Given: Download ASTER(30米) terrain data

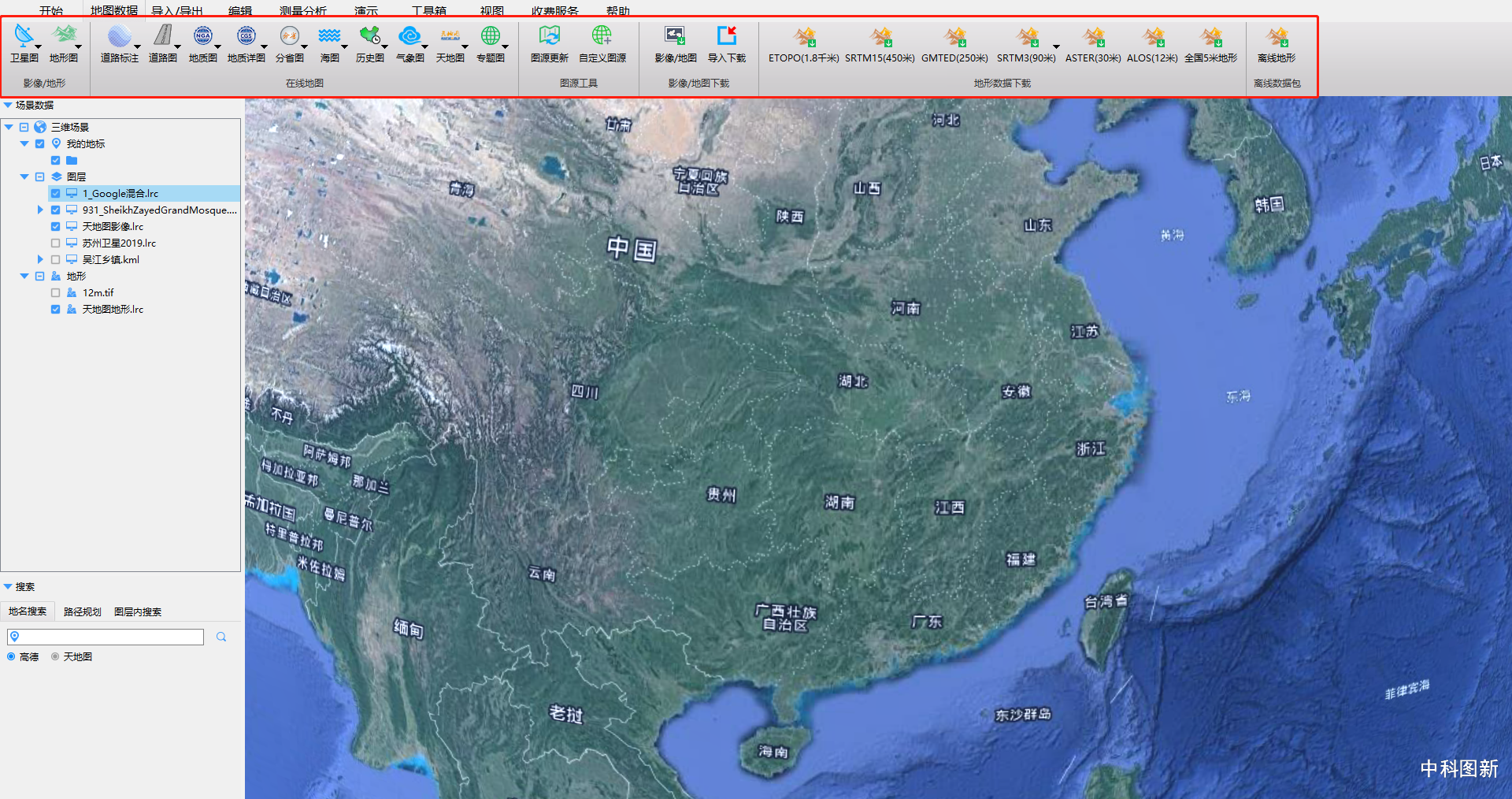Looking at the screenshot, I should (1093, 36).
